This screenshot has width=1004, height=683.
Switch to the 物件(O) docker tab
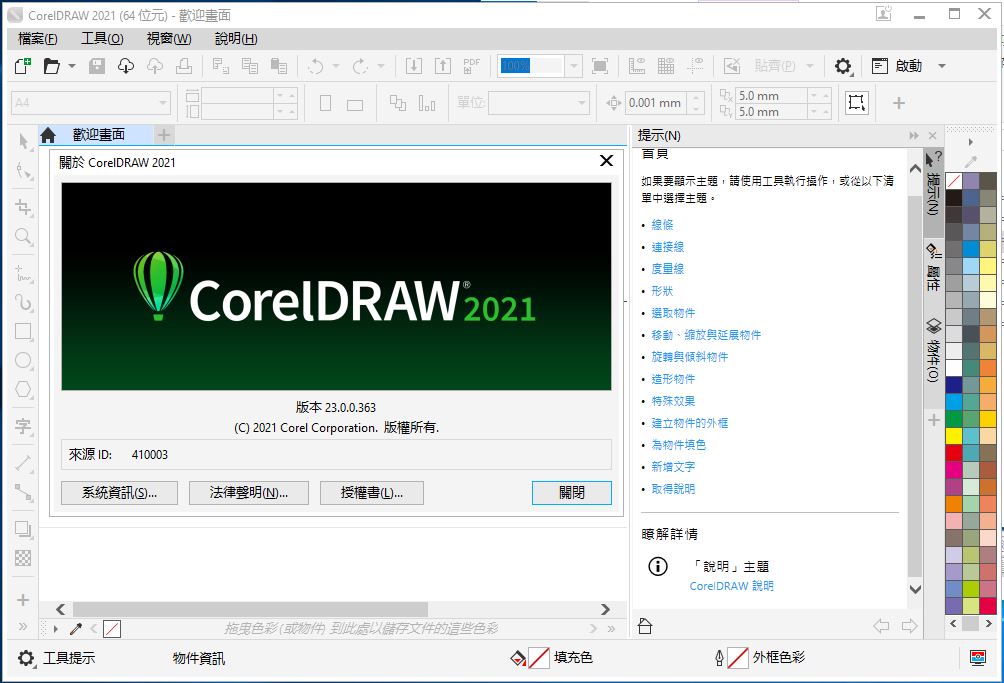click(x=933, y=350)
